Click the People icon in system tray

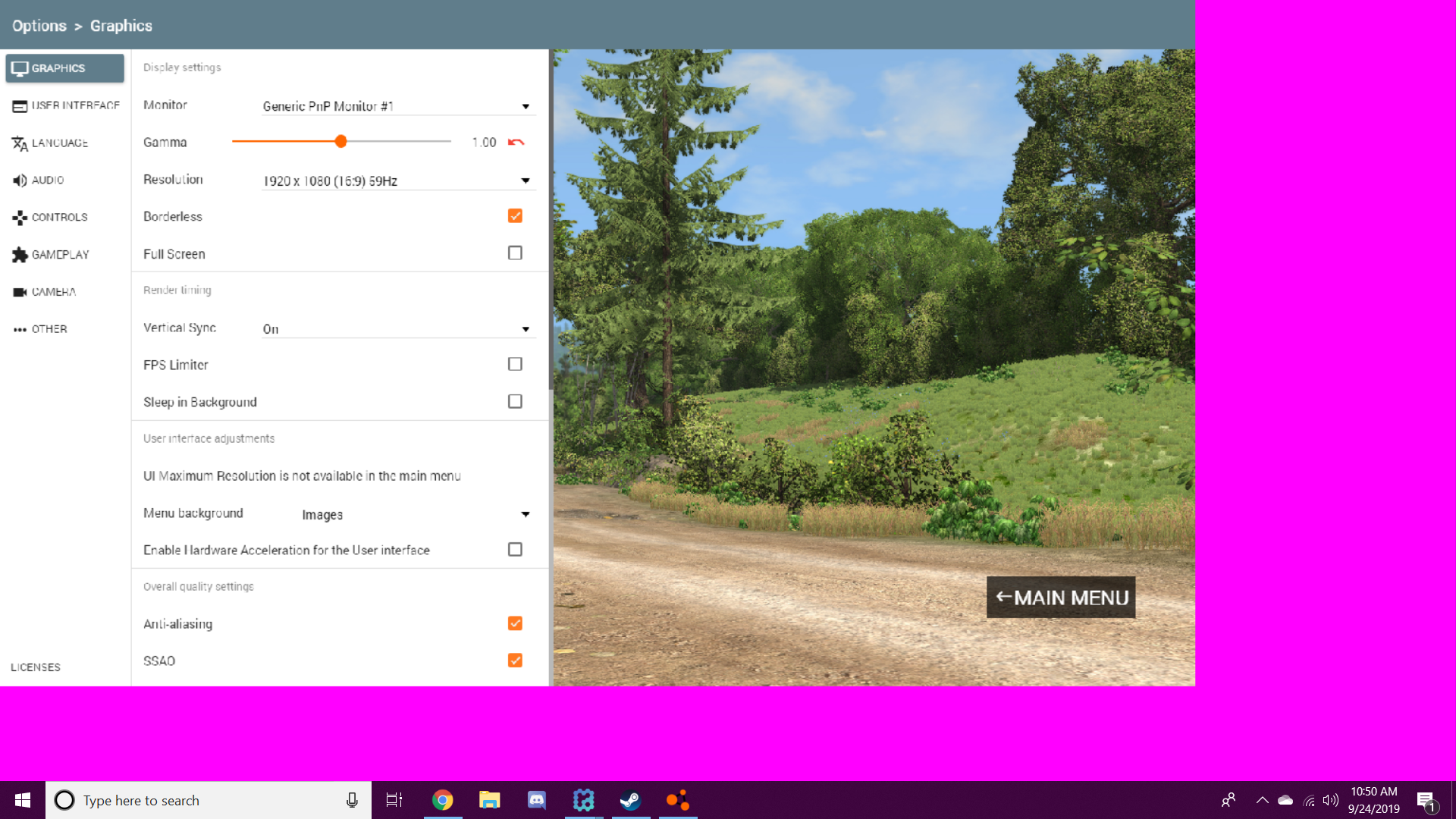(1228, 800)
